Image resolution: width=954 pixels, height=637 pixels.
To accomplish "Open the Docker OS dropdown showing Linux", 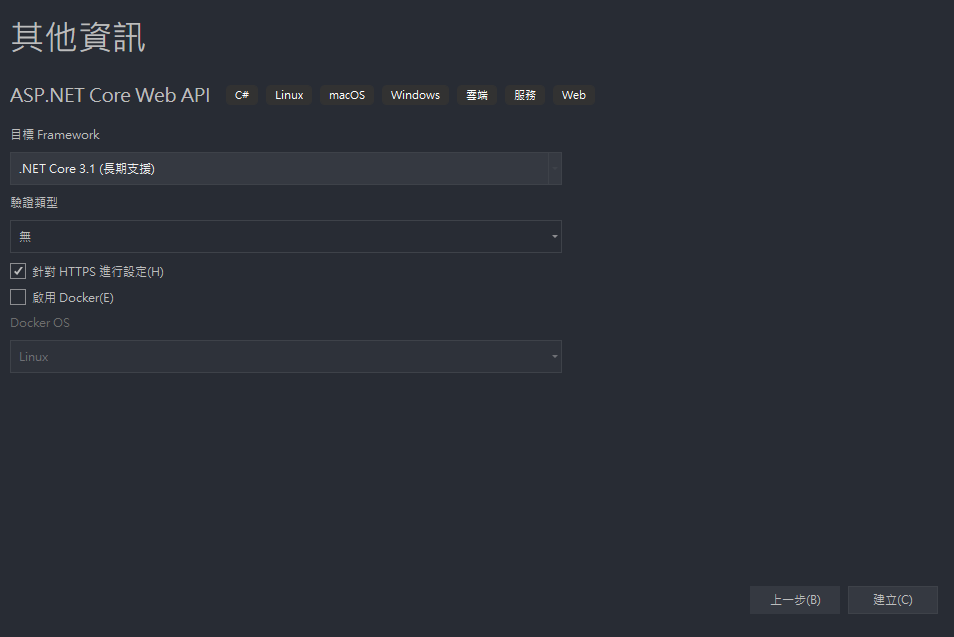I will 285,357.
